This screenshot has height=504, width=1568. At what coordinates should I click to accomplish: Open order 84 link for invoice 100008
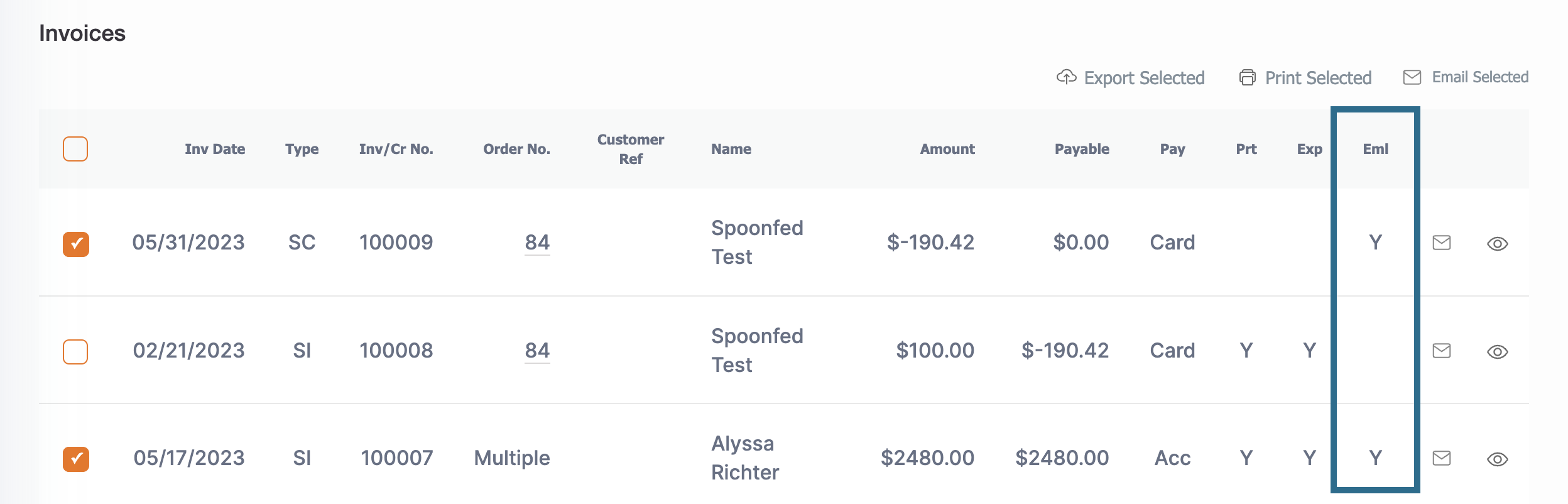(x=537, y=351)
